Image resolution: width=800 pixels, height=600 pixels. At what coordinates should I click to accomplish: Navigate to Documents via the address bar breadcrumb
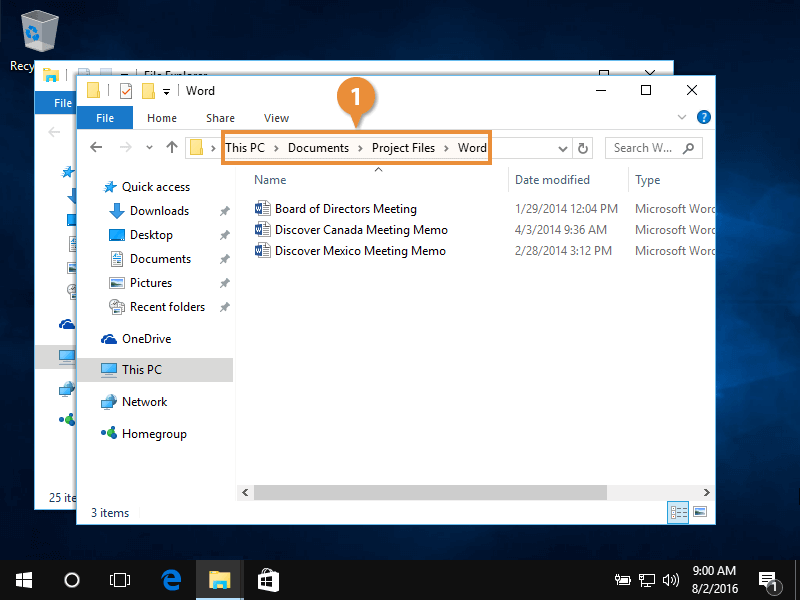click(x=319, y=147)
